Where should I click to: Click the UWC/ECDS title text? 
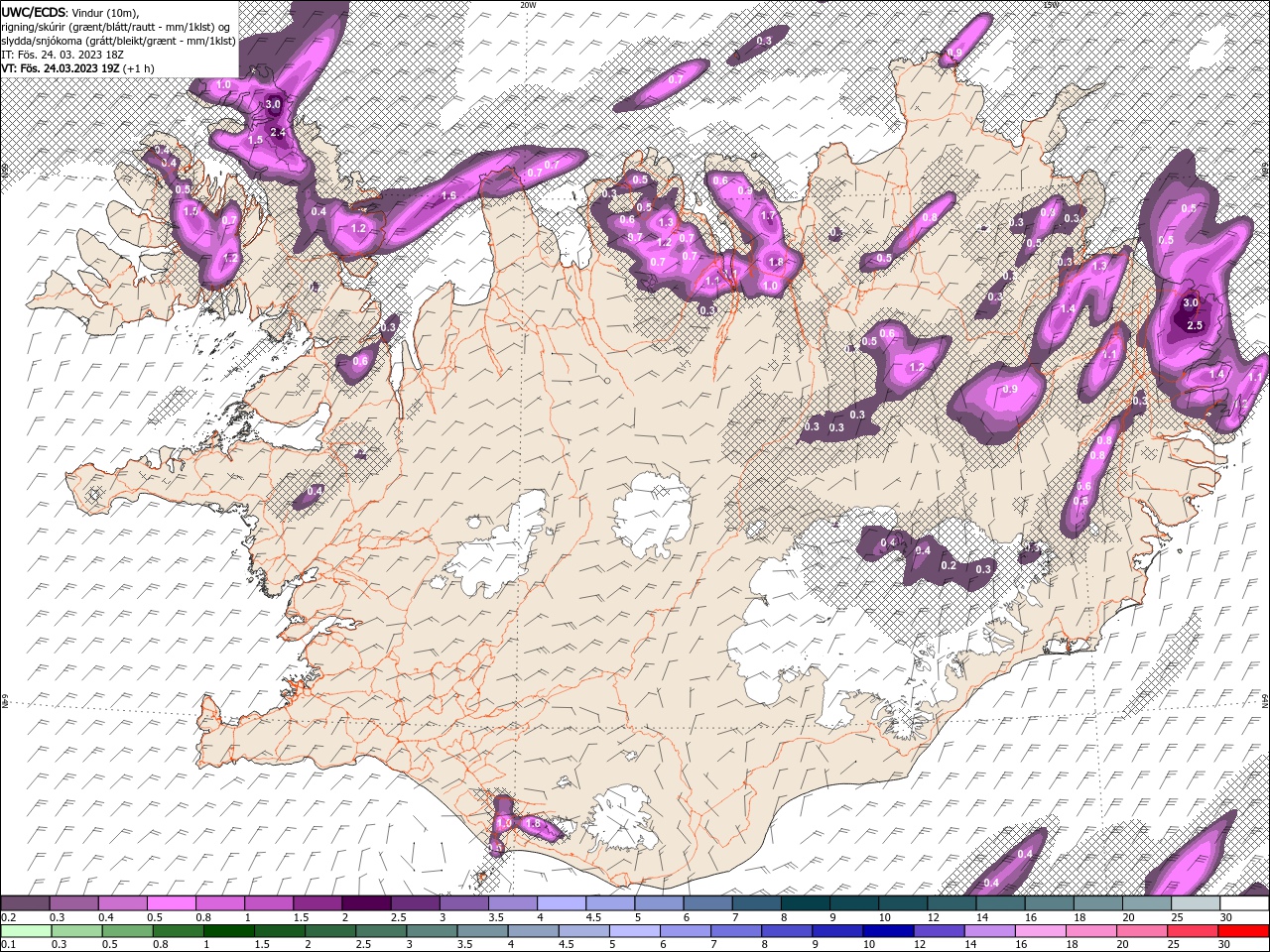pos(34,12)
